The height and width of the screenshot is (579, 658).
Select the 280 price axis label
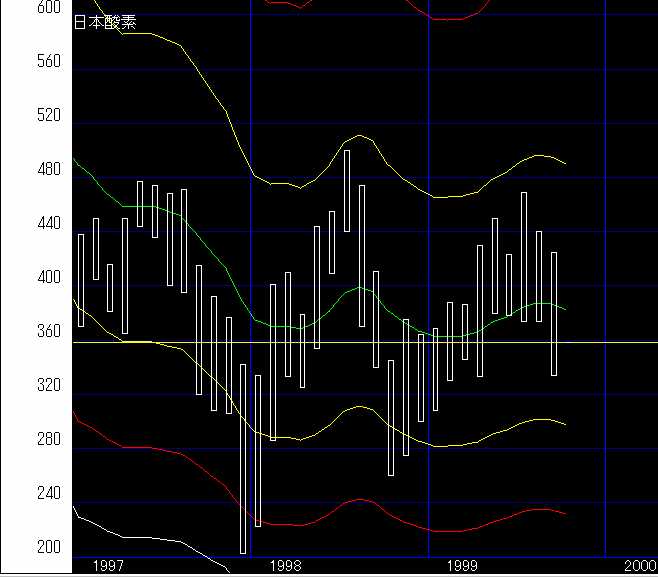pyautogui.click(x=48, y=440)
